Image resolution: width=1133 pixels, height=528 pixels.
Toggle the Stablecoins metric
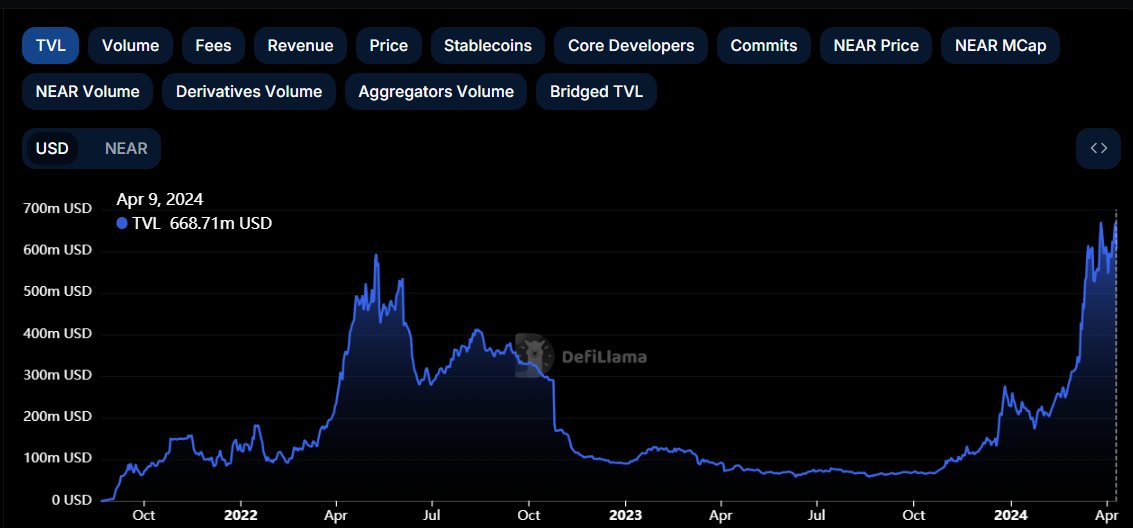[x=488, y=46]
